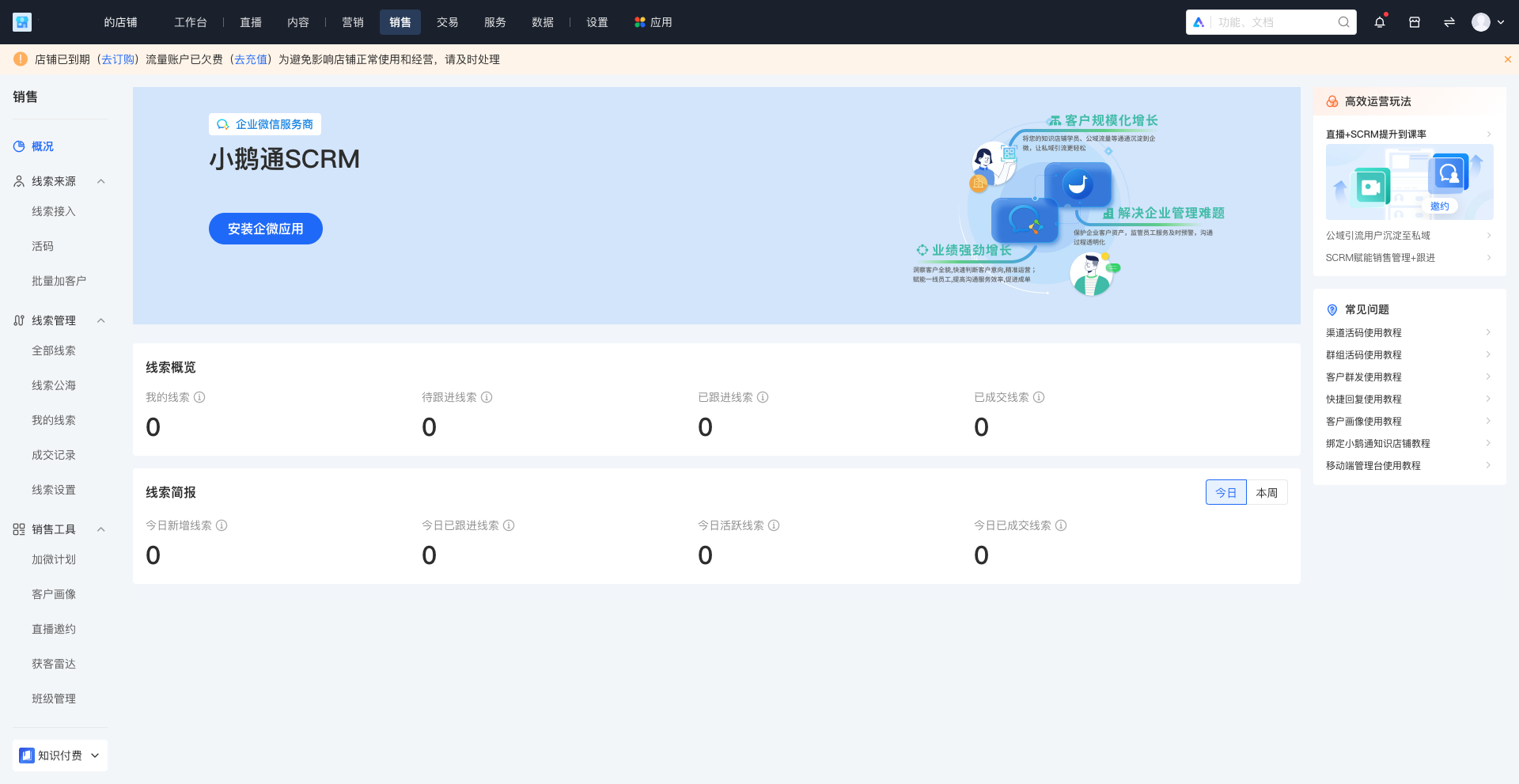Click the 销售工具 grid icon
Image resolution: width=1519 pixels, height=784 pixels.
click(19, 529)
